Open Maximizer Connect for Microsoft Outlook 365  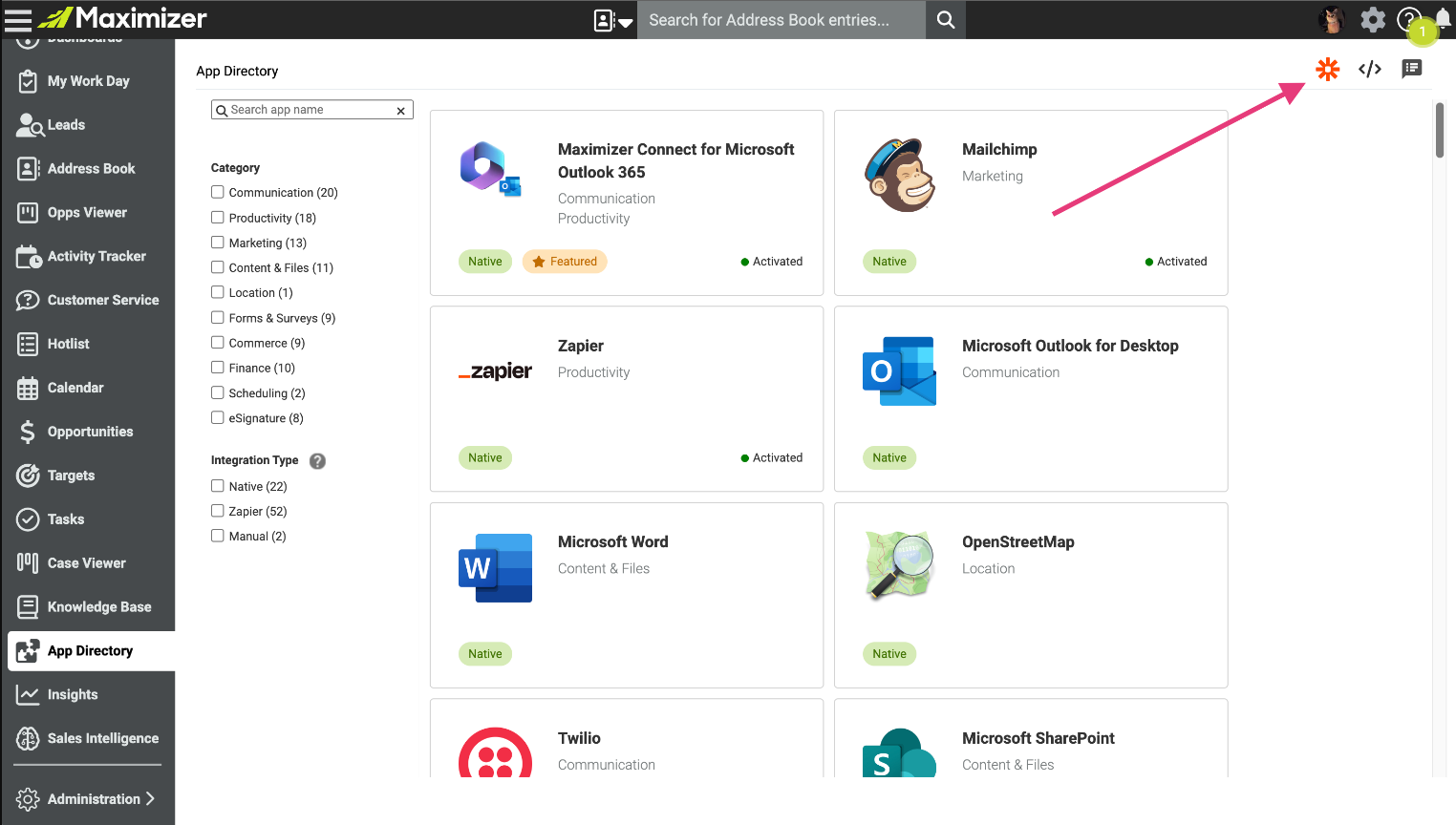pos(675,160)
